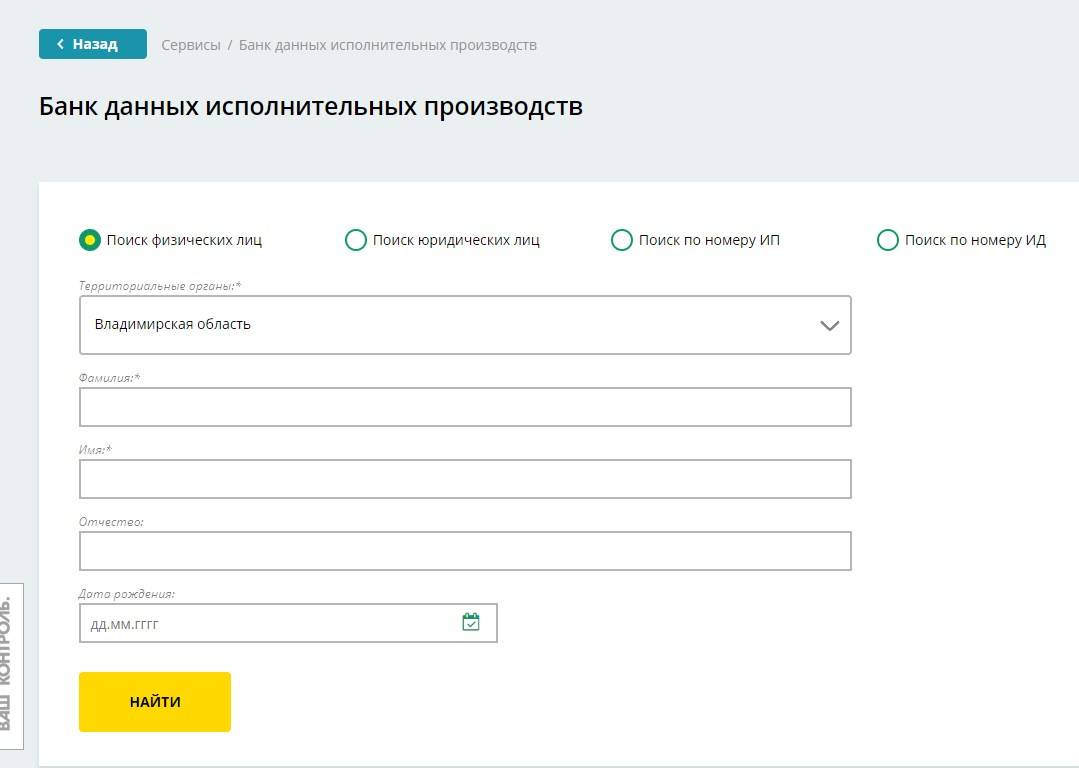The image size is (1079, 768).
Task: Expand the dropdown arrow for Территориальные органы
Action: point(829,325)
